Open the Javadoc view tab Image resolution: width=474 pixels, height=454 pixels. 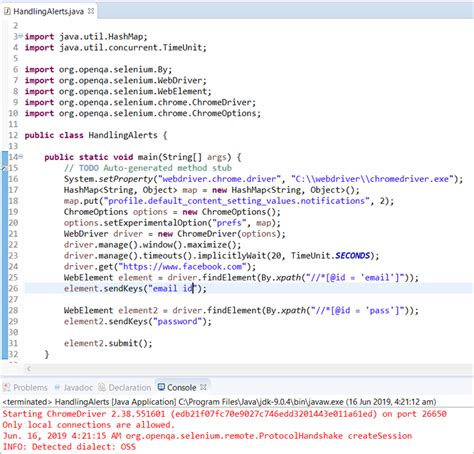coord(73,387)
